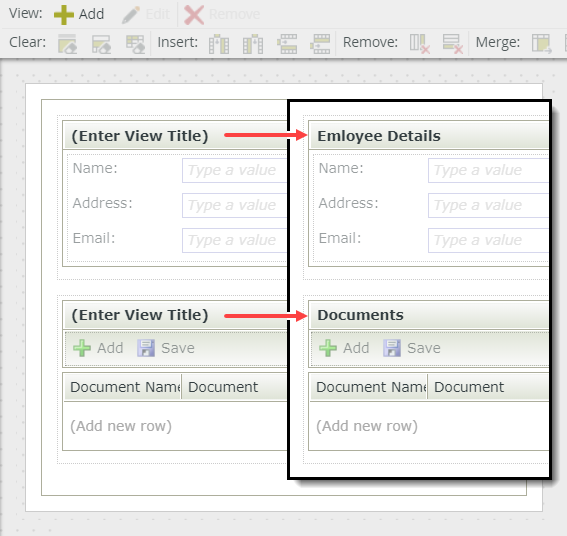
Task: Click Save disk icon in the Documents view
Action: tap(392, 348)
